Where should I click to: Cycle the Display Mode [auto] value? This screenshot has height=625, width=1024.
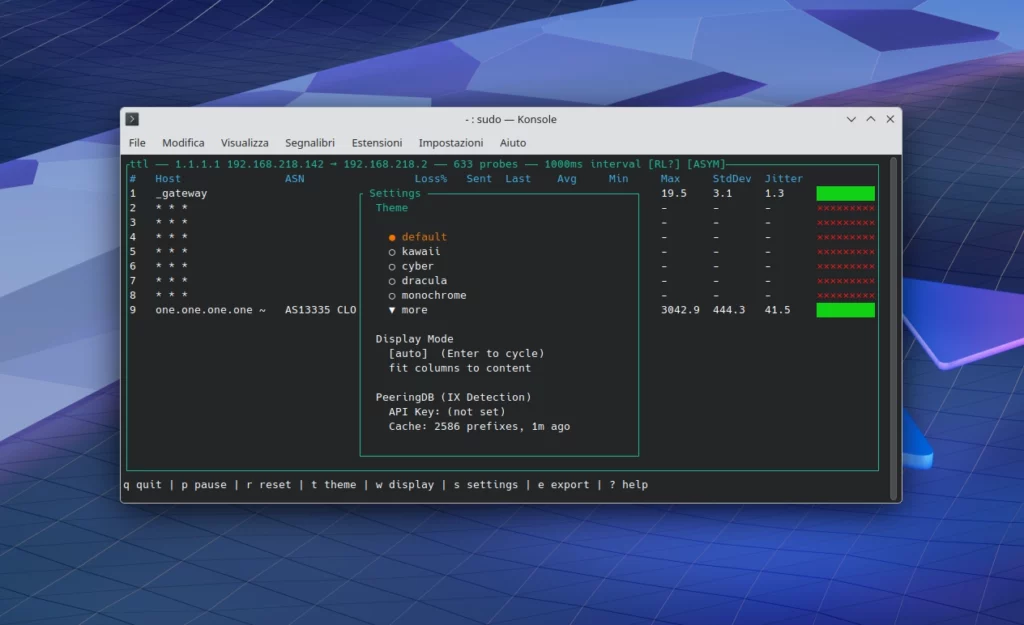pos(408,353)
